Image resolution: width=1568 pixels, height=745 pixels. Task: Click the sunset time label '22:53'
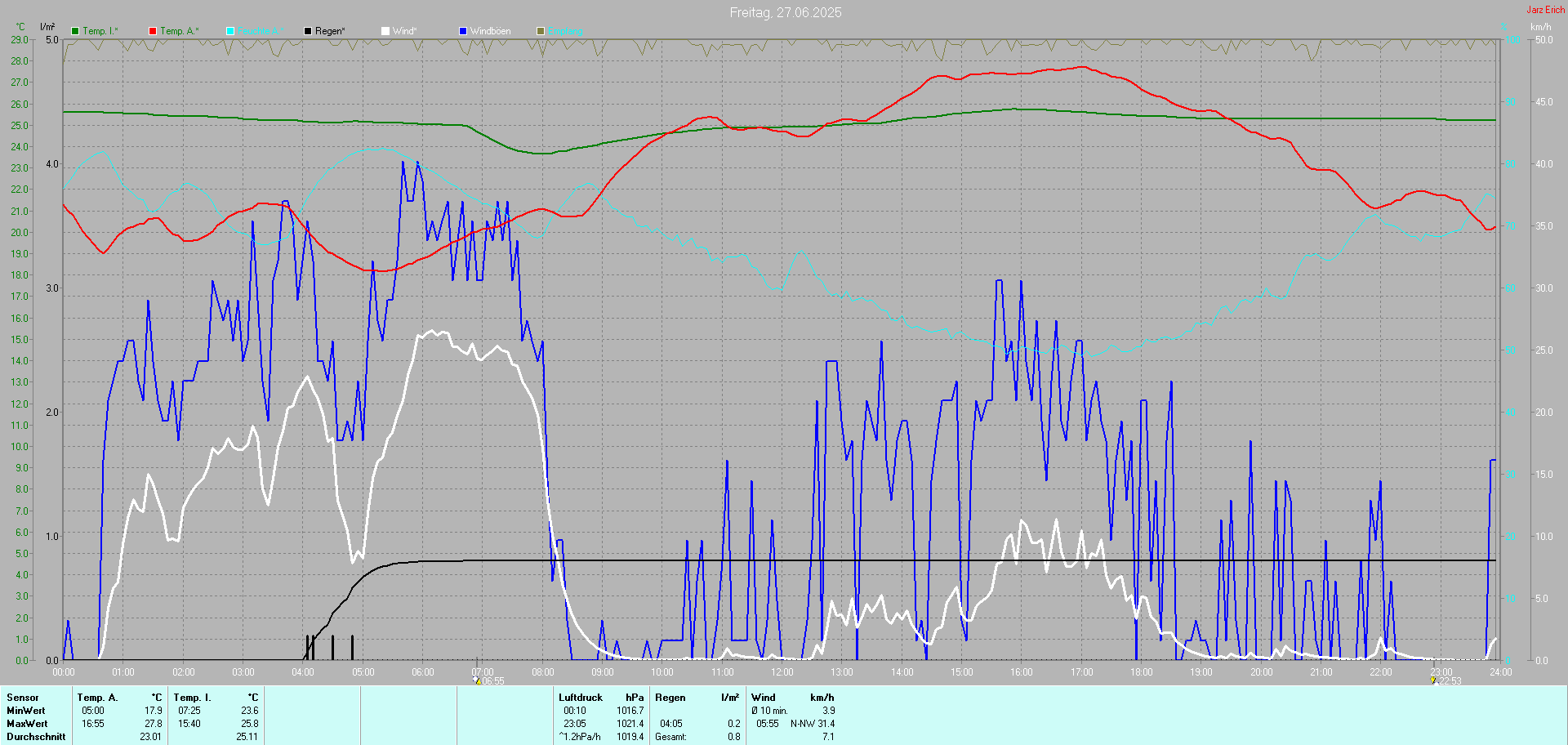1450,681
